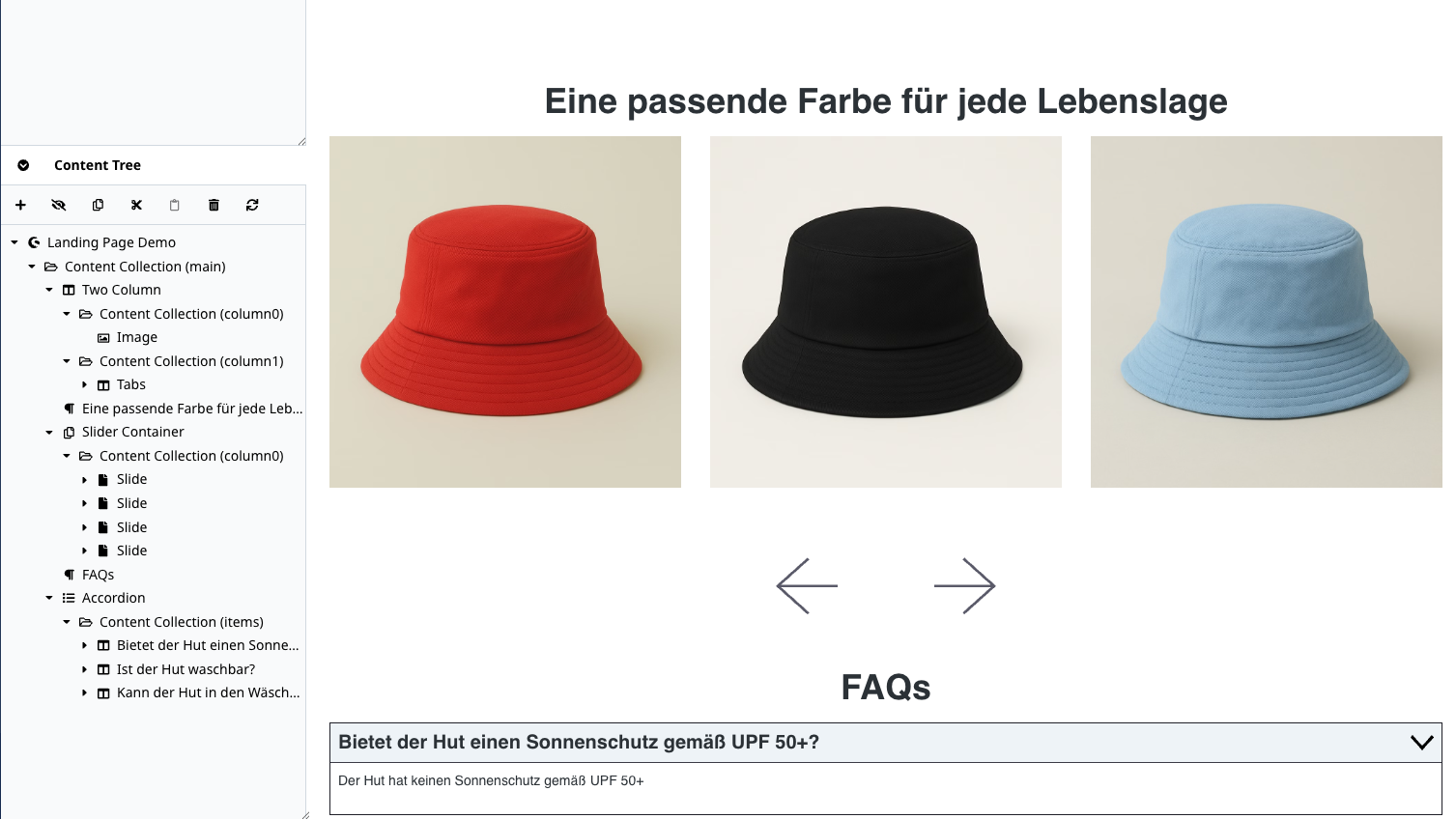Click the paste clipboard icon

[x=175, y=205]
